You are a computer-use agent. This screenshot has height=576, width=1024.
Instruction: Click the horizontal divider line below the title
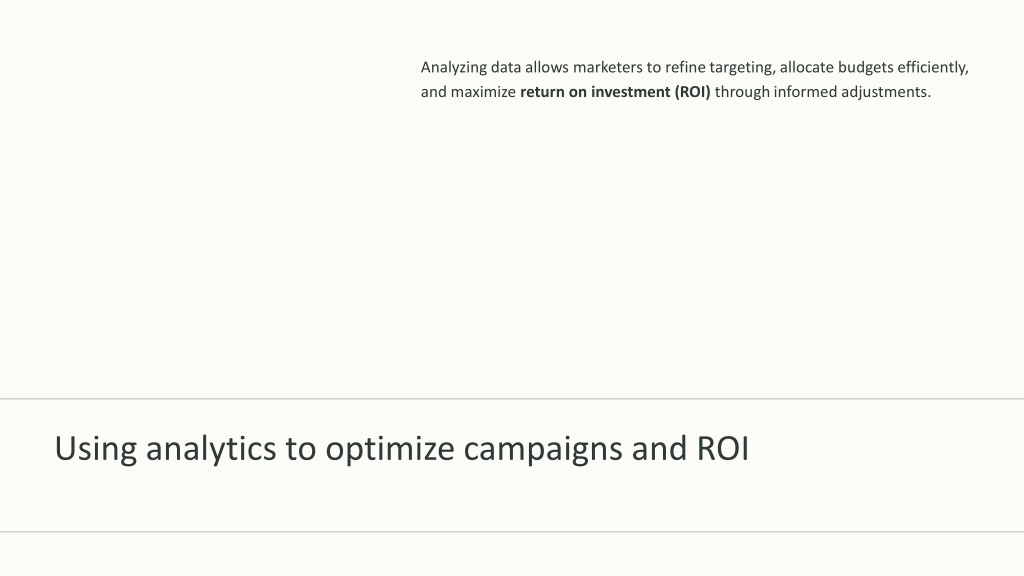(x=512, y=532)
